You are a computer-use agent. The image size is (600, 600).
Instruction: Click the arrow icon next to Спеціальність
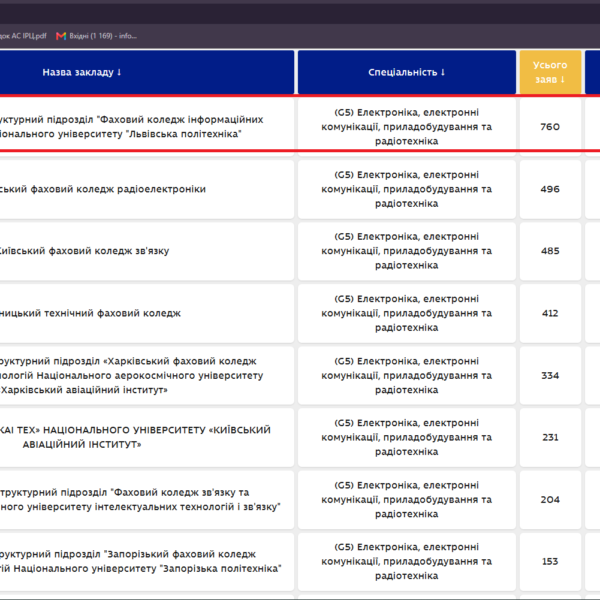(x=443, y=72)
